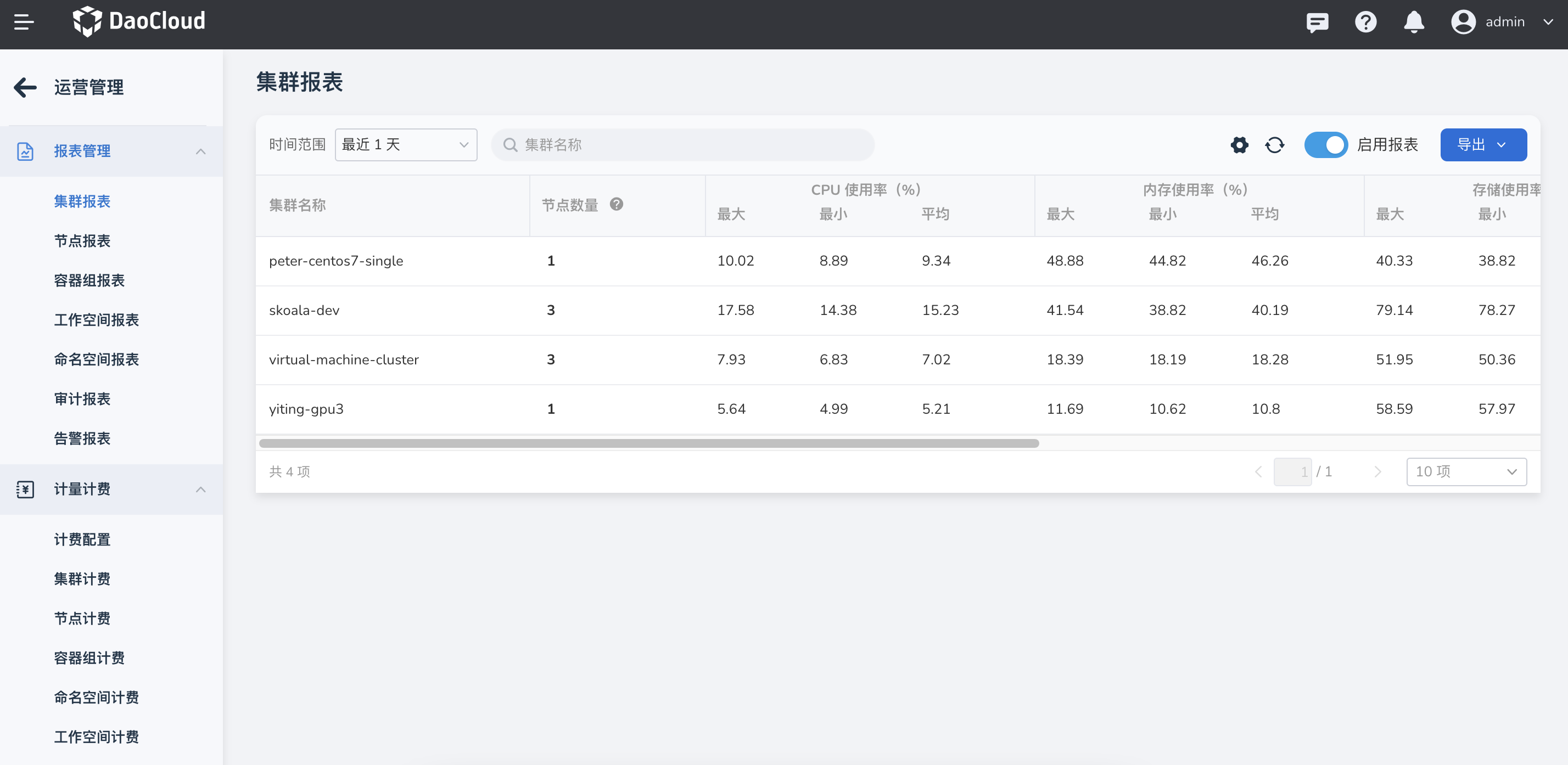Viewport: 1568px width, 765px height.
Task: Open the 时间范围 最近 1 天 dropdown
Action: click(x=405, y=145)
